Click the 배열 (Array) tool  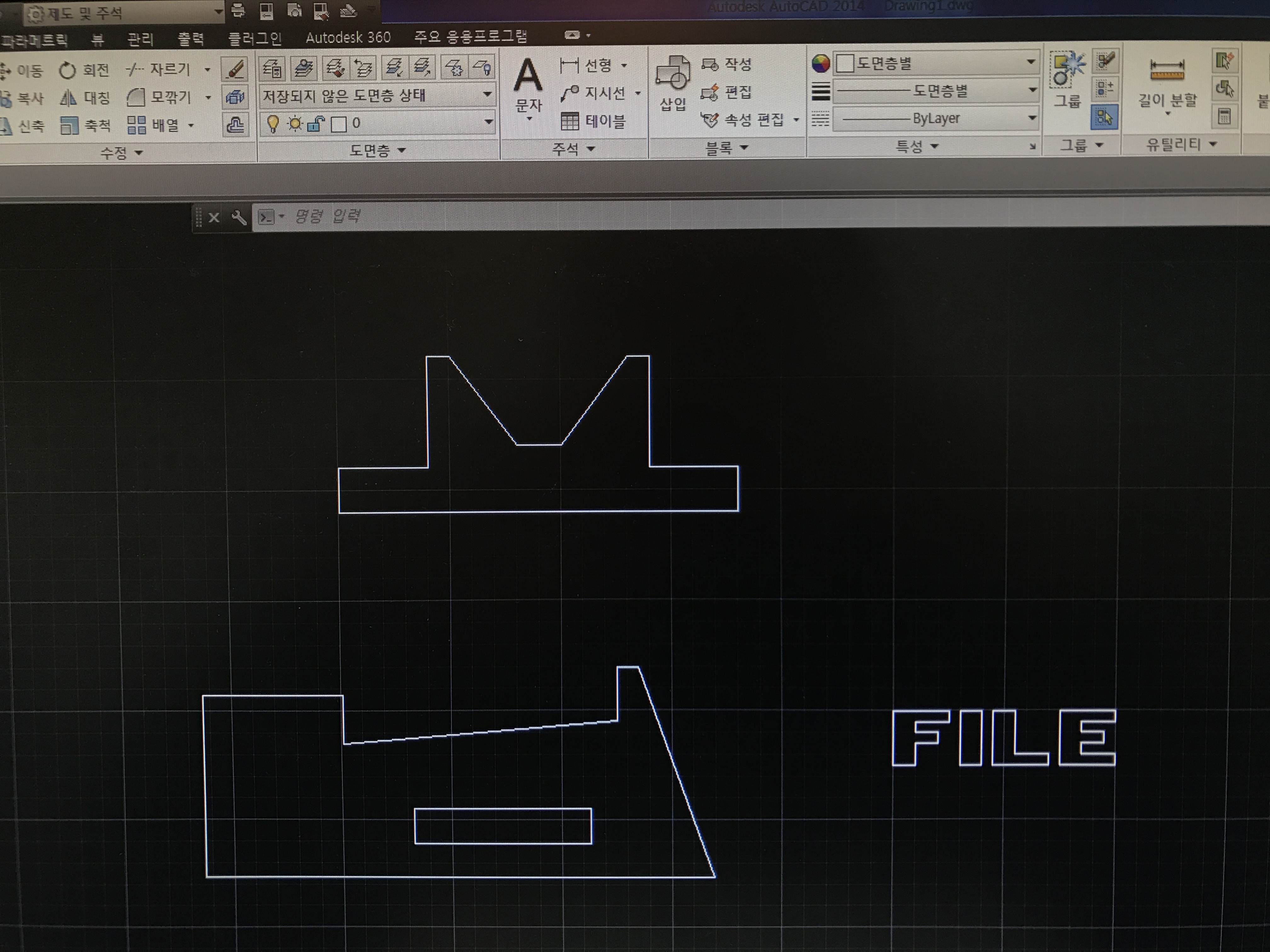(153, 125)
